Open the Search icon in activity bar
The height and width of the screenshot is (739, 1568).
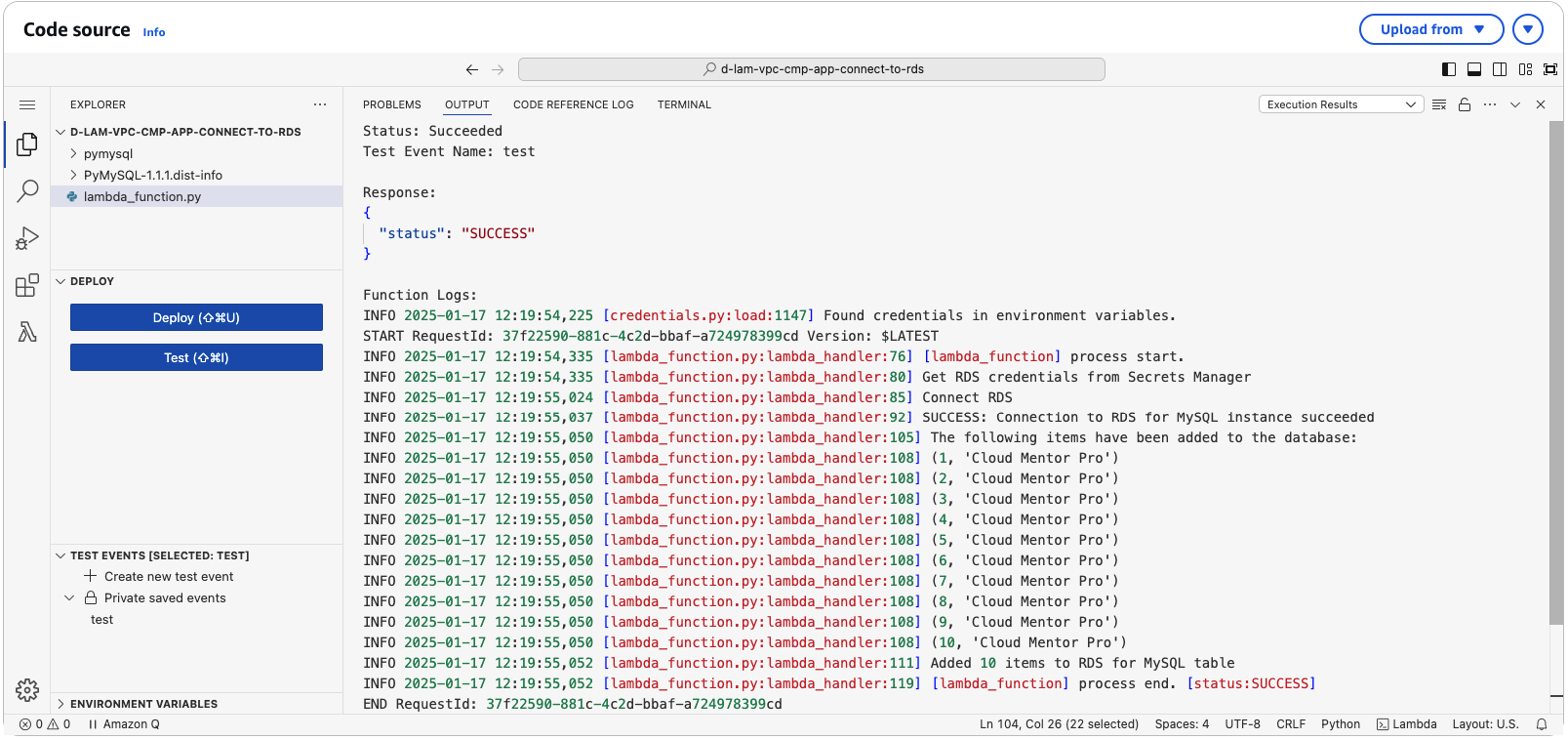[x=27, y=190]
